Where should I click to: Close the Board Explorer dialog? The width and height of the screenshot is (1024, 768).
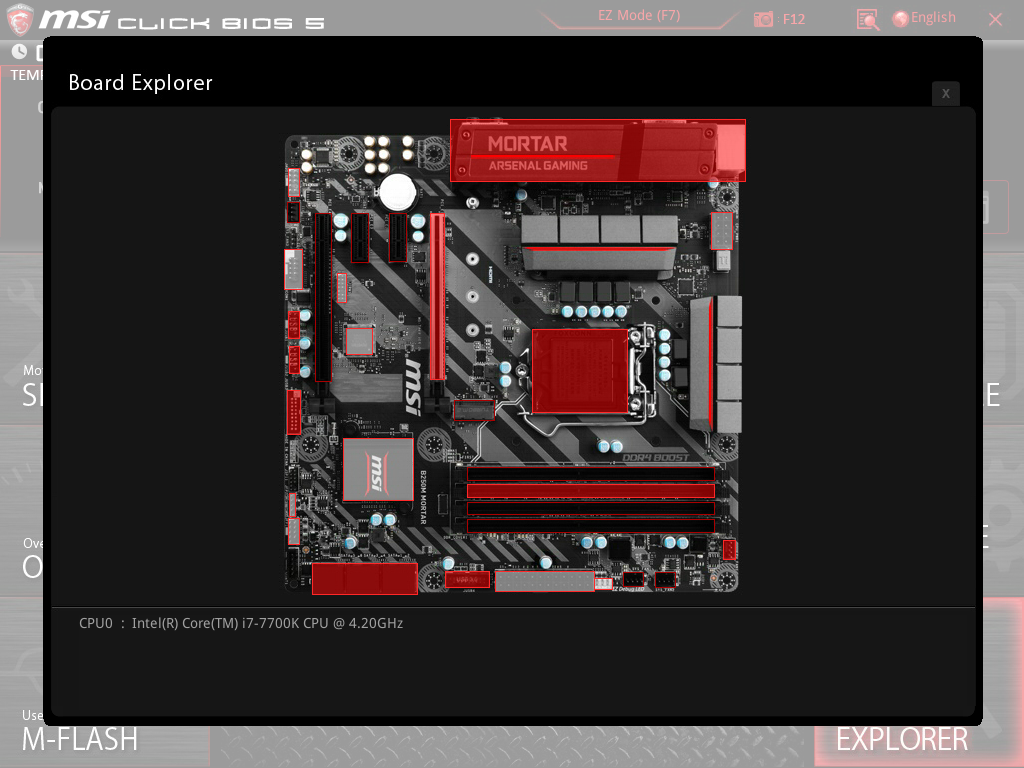pos(945,93)
